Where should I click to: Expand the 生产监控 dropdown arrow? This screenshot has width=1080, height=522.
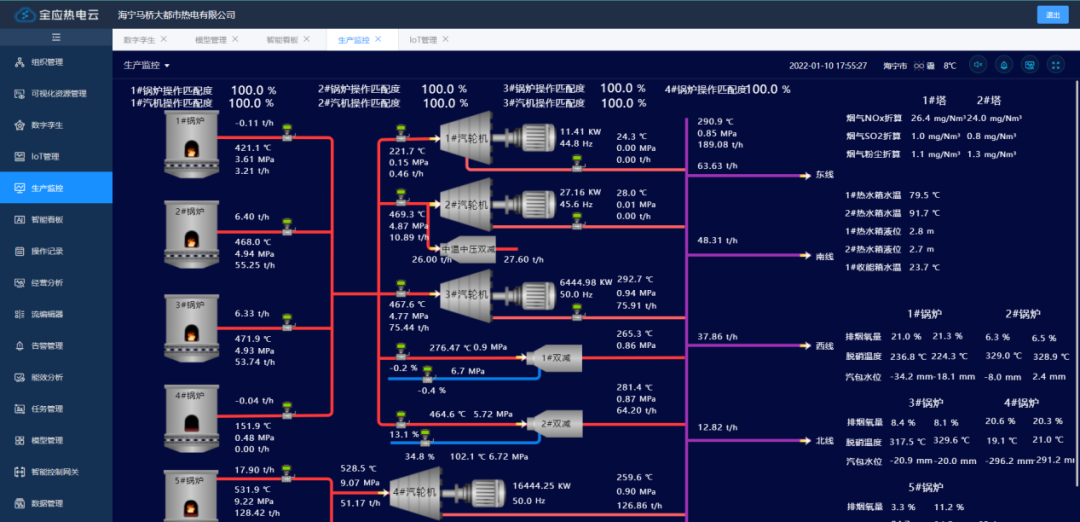click(167, 66)
